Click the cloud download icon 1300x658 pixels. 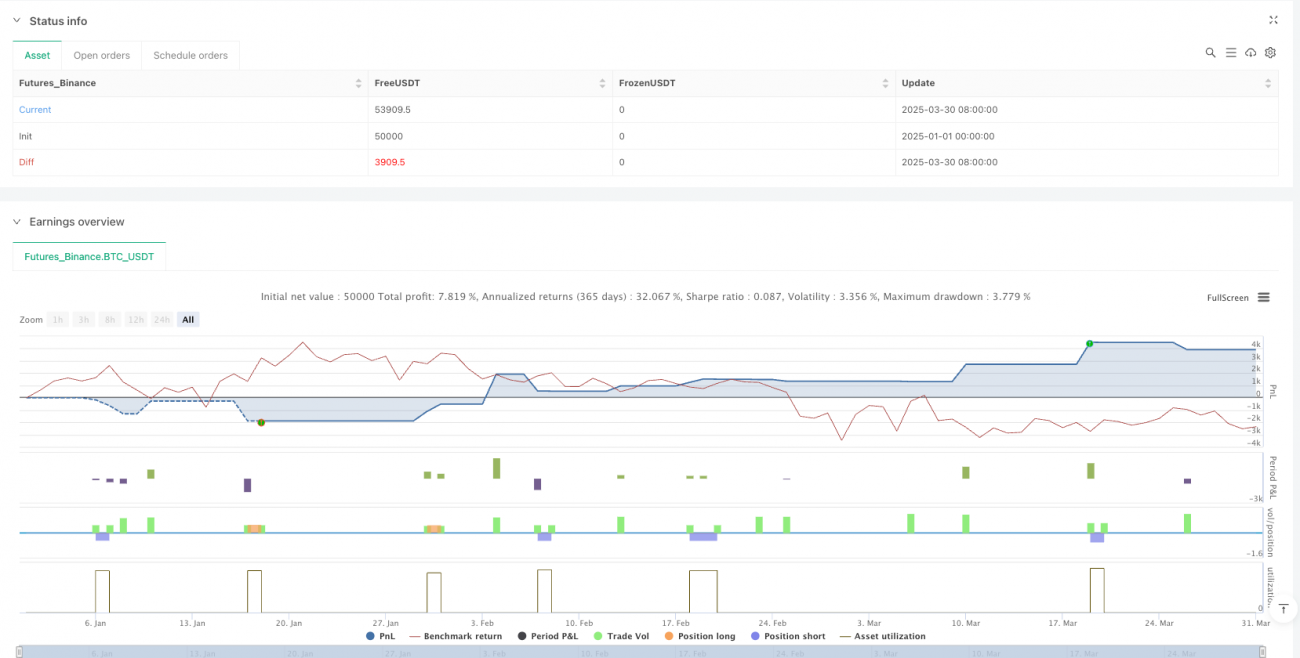pos(1250,53)
